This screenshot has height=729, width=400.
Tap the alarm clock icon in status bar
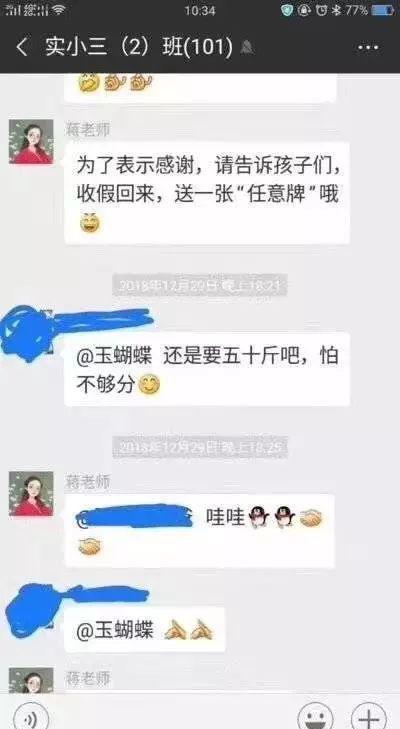[x=322, y=10]
